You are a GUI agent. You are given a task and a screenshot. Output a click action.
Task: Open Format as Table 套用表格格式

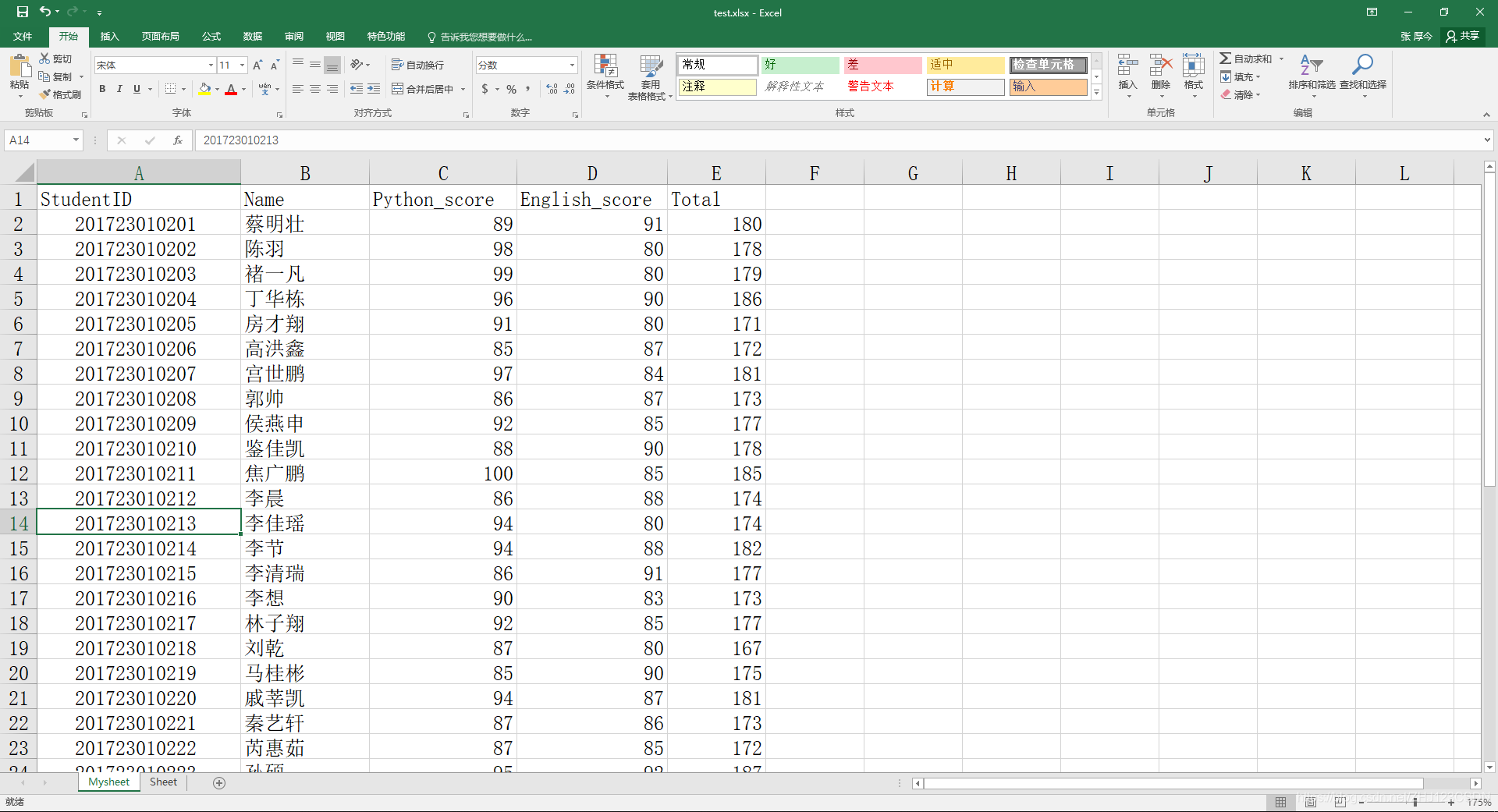tap(650, 76)
